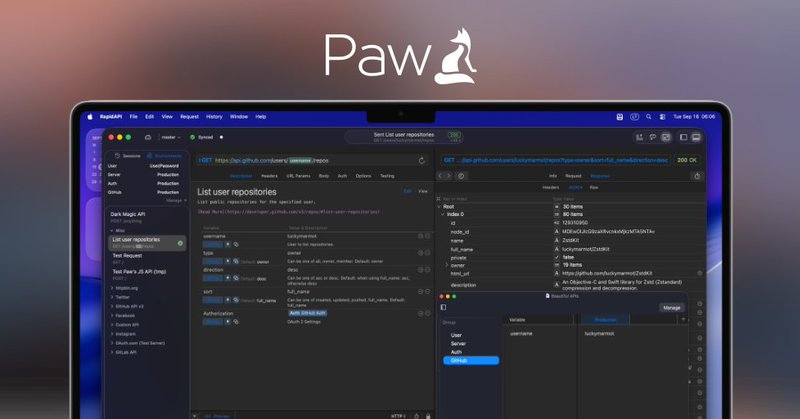Viewport: 800px width, 419px height.
Task: Click the html_url GitHub link value
Action: pos(607,274)
